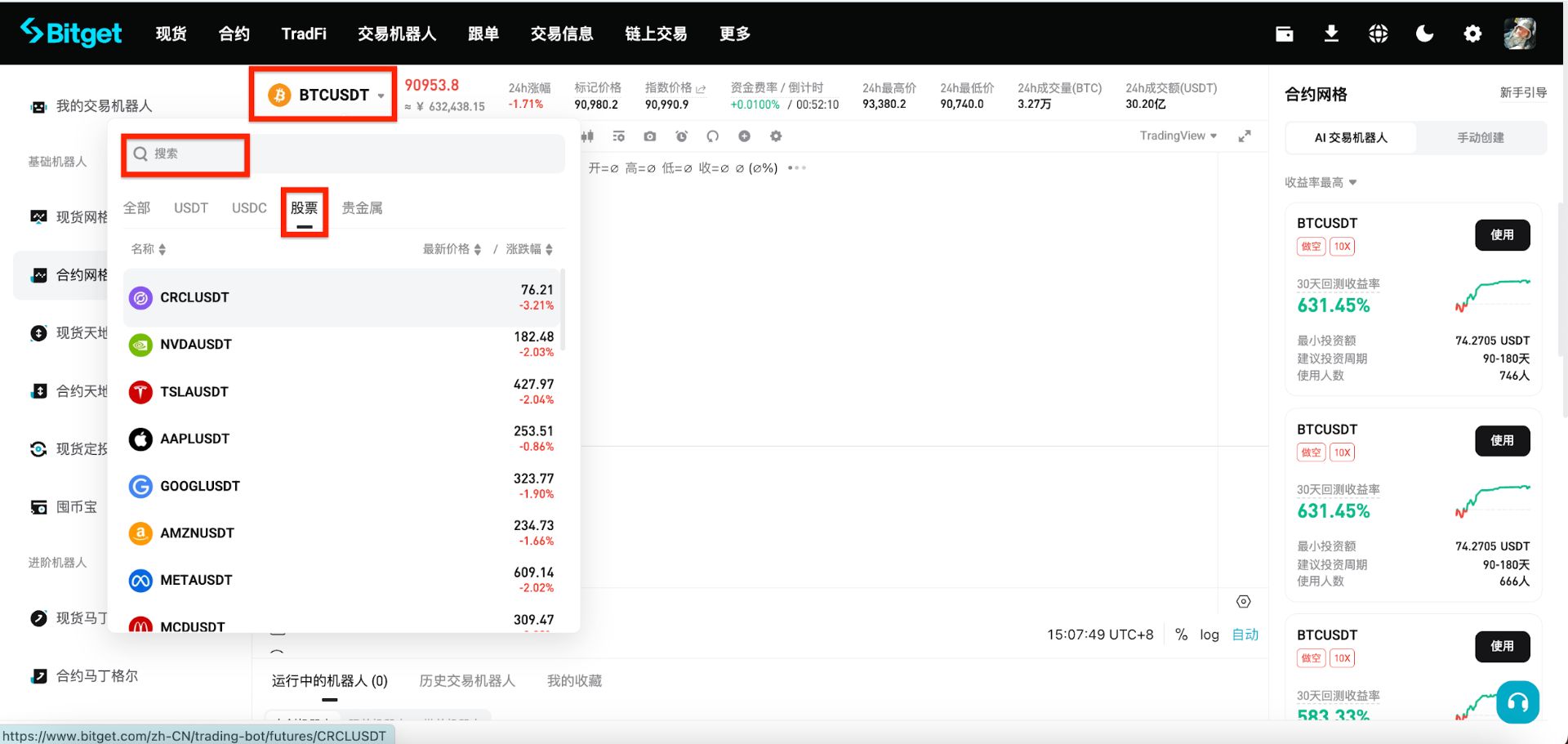Open chart settings gear in chart toolbar

pos(776,136)
